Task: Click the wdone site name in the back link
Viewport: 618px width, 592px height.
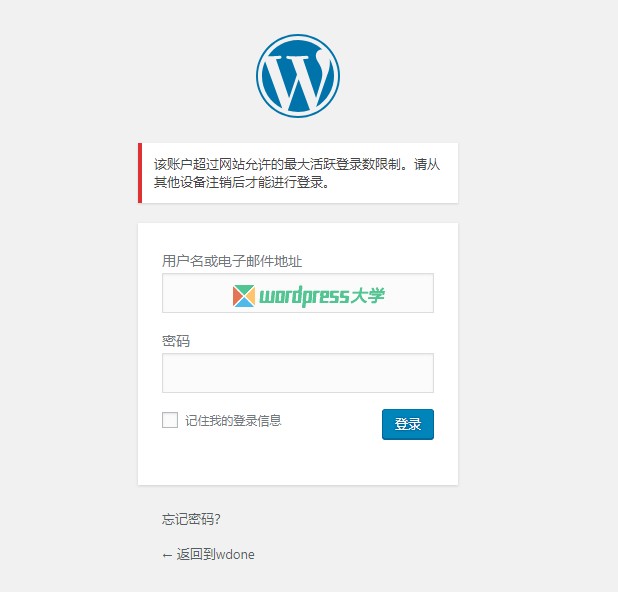Action: click(235, 555)
